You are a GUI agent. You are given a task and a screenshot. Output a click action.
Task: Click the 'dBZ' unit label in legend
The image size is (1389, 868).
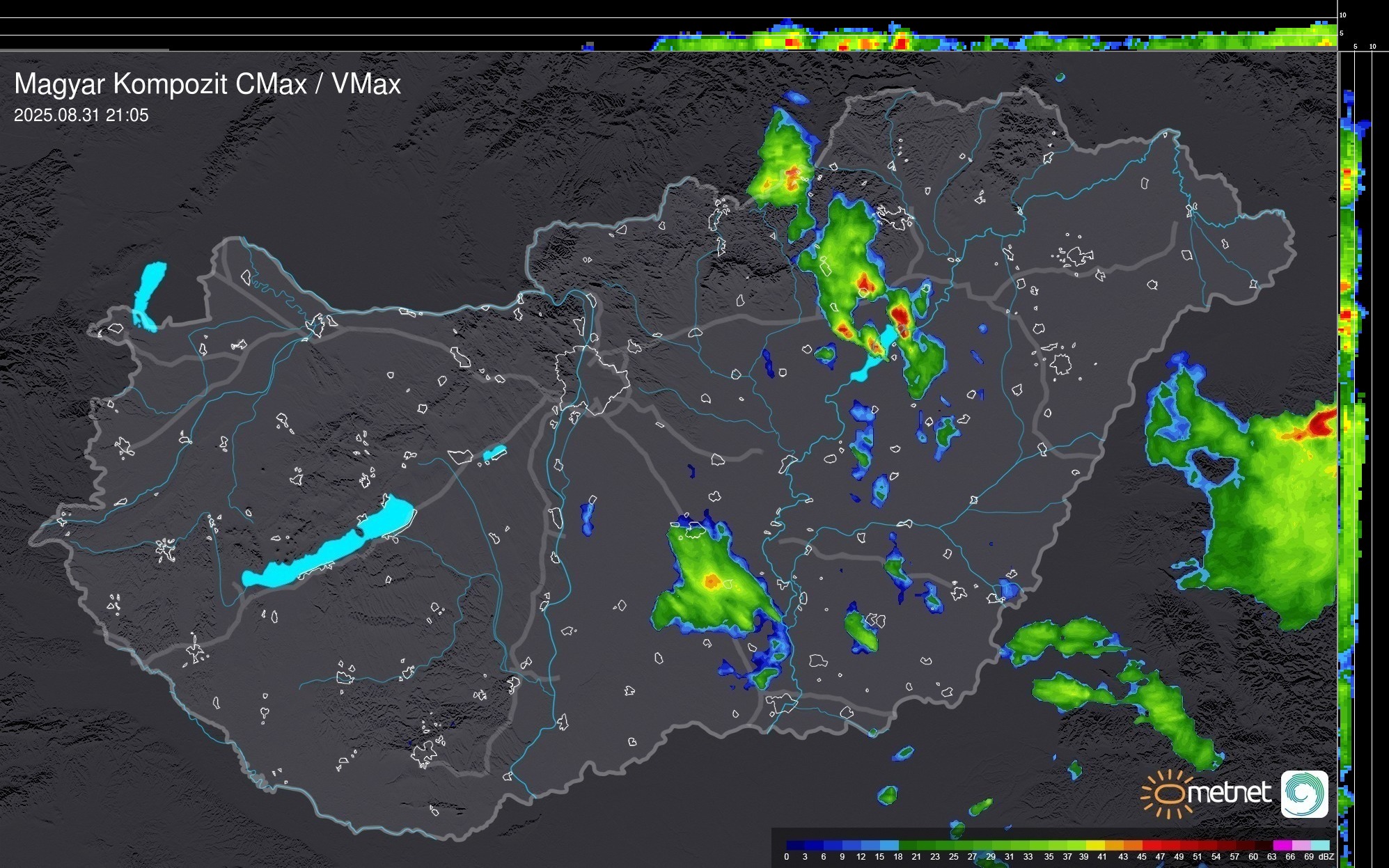[x=1326, y=857]
